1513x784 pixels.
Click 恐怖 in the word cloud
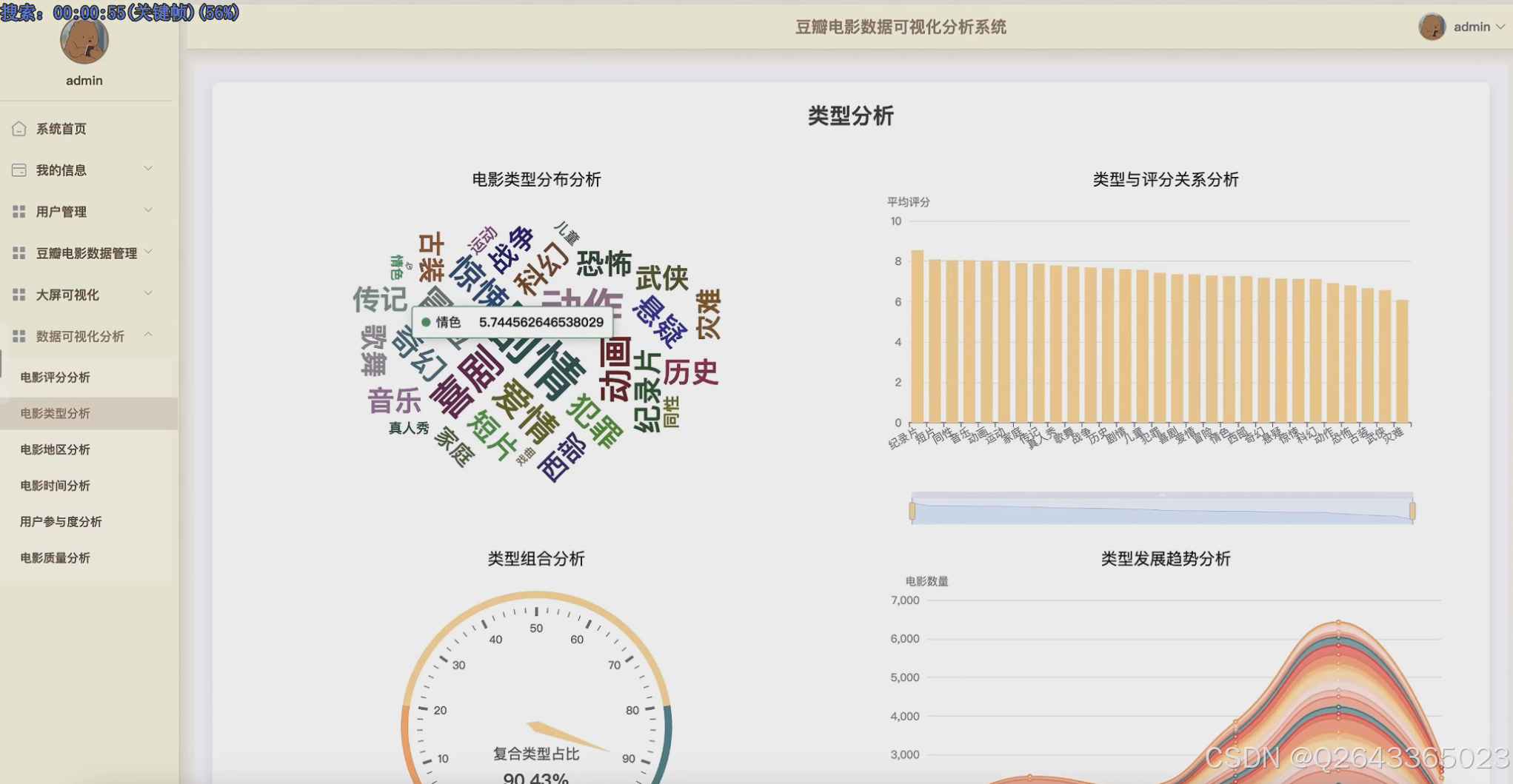pyautogui.click(x=604, y=264)
